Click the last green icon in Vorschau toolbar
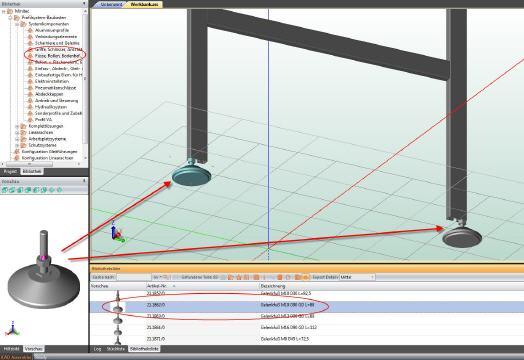 pyautogui.click(x=59, y=190)
